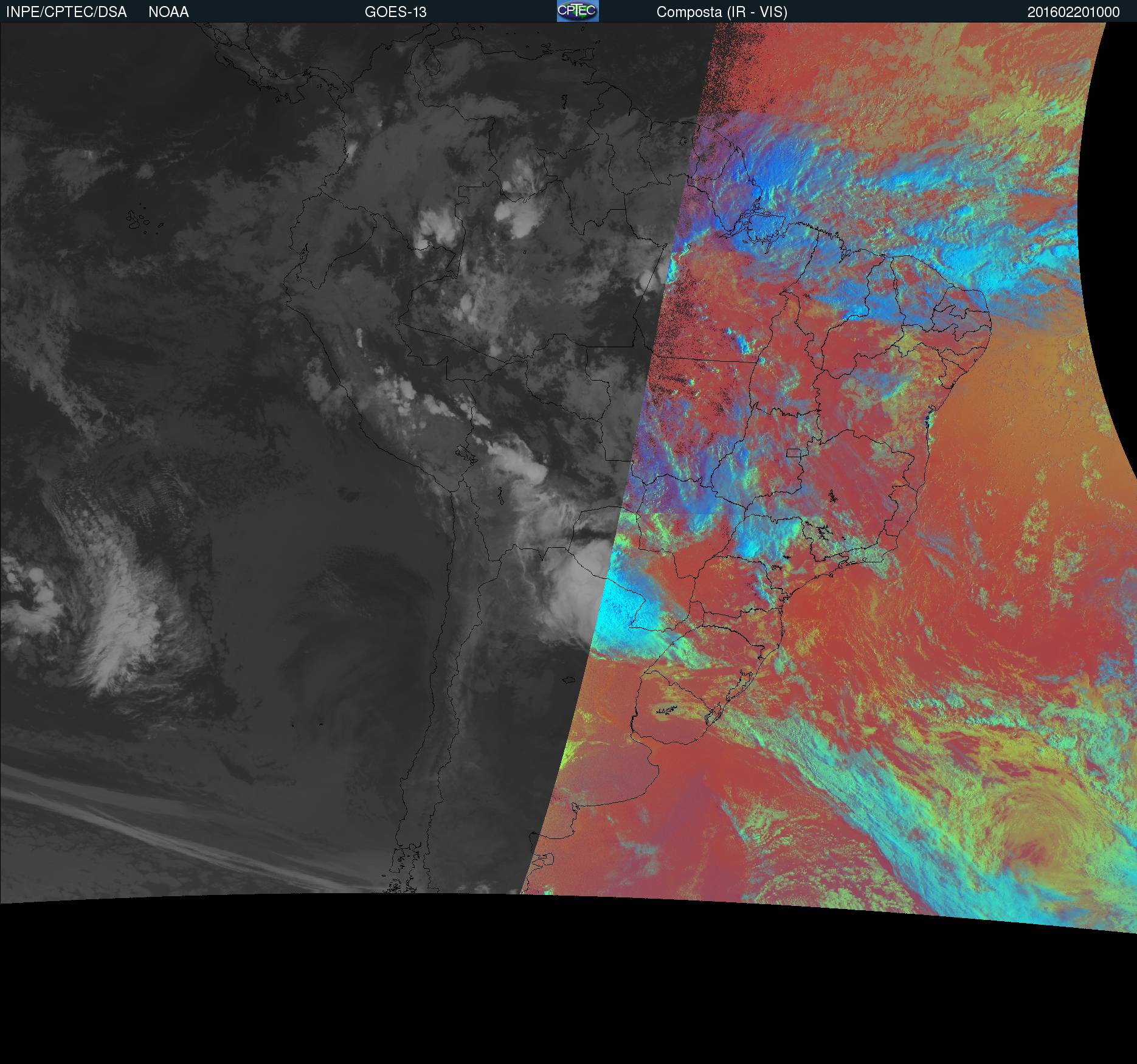1137x1064 pixels.
Task: Select the INPE/CPTEC/DSA header text
Action: [x=66, y=12]
